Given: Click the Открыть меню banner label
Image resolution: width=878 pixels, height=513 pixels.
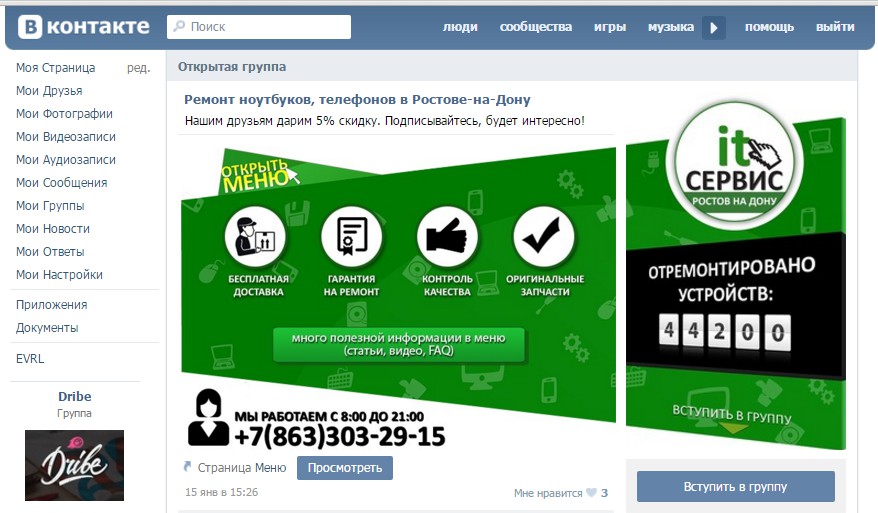Looking at the screenshot, I should (x=255, y=175).
